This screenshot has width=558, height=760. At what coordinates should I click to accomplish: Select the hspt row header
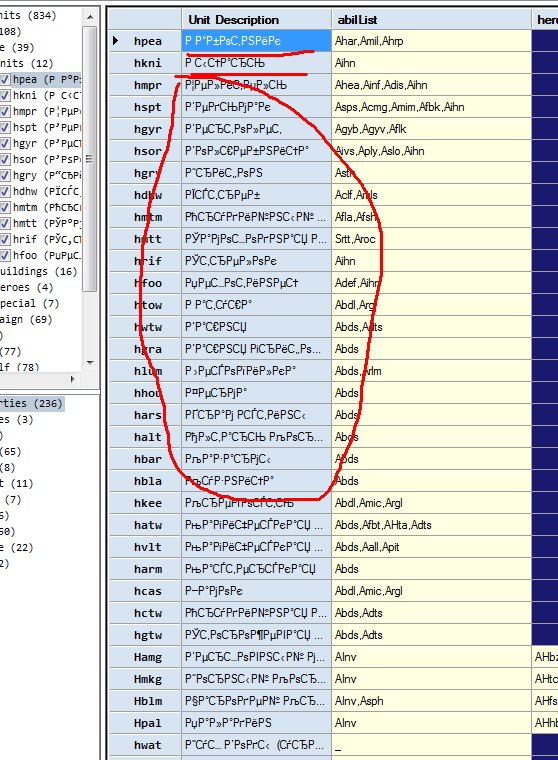145,107
